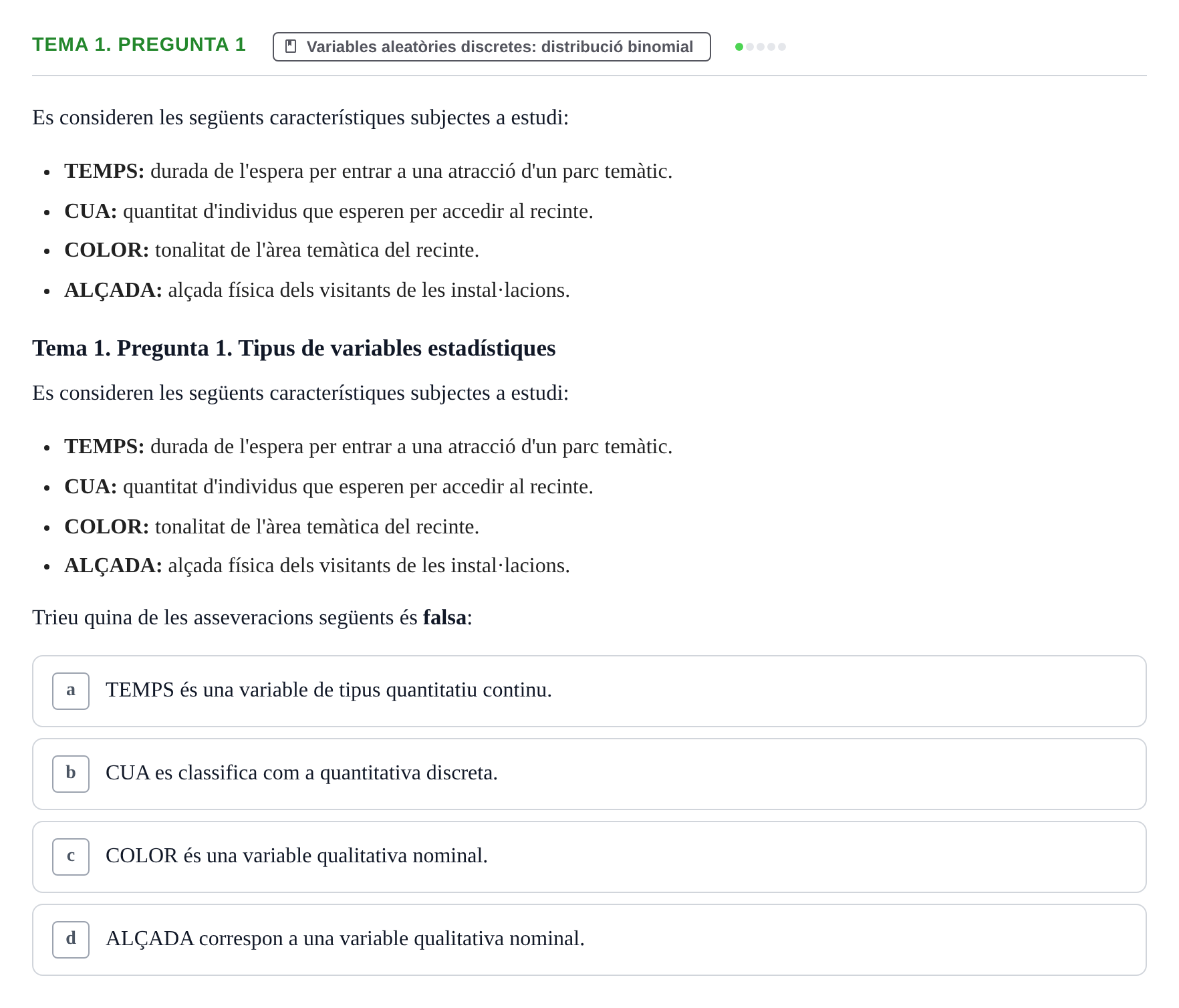The height and width of the screenshot is (1008, 1179).
Task: Click the book icon in the topic tag
Action: (291, 46)
